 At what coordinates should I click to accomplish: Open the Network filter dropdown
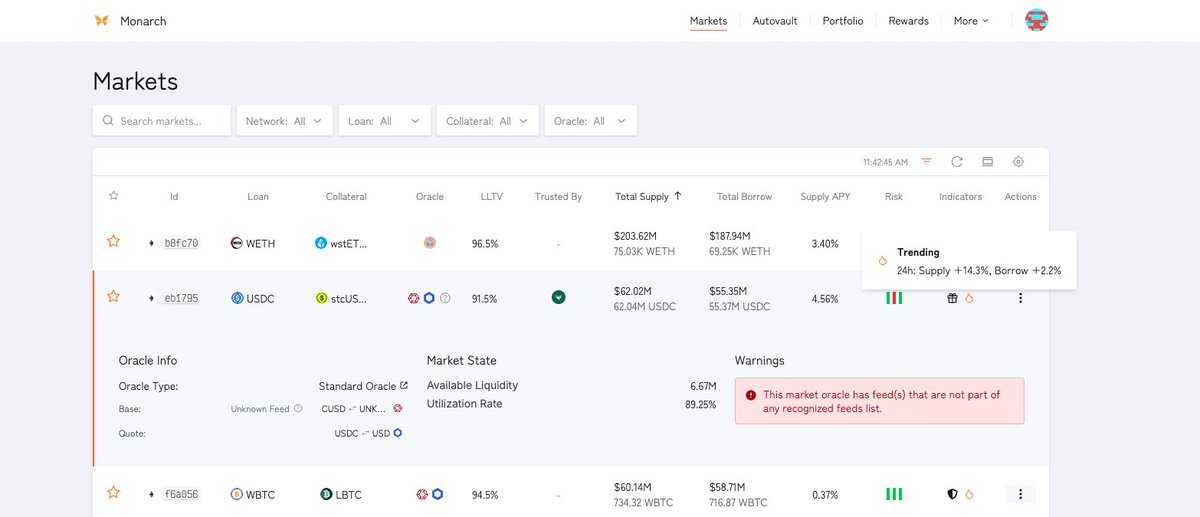click(x=284, y=121)
